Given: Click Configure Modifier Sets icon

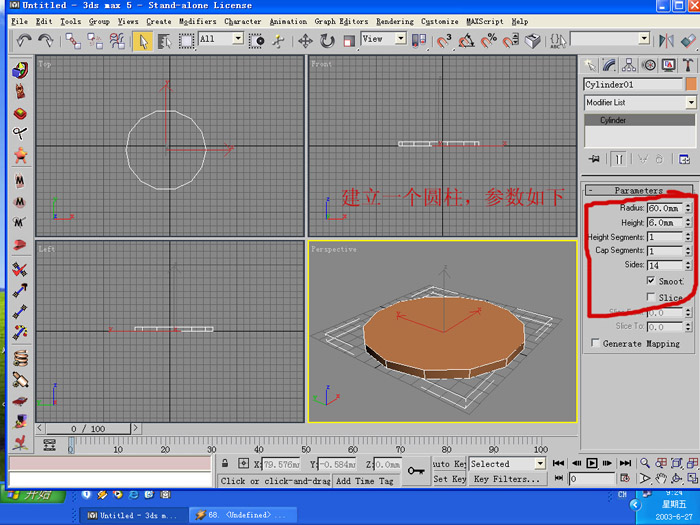Looking at the screenshot, I should (x=684, y=159).
